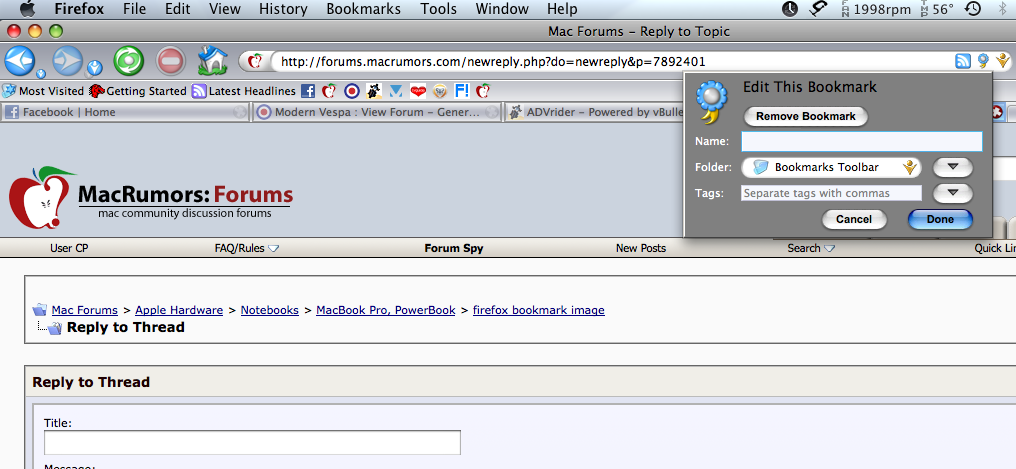Screen dimensions: 1016x469
Task: Open the Bookmarks Toolbar folder dropdown
Action: point(831,167)
